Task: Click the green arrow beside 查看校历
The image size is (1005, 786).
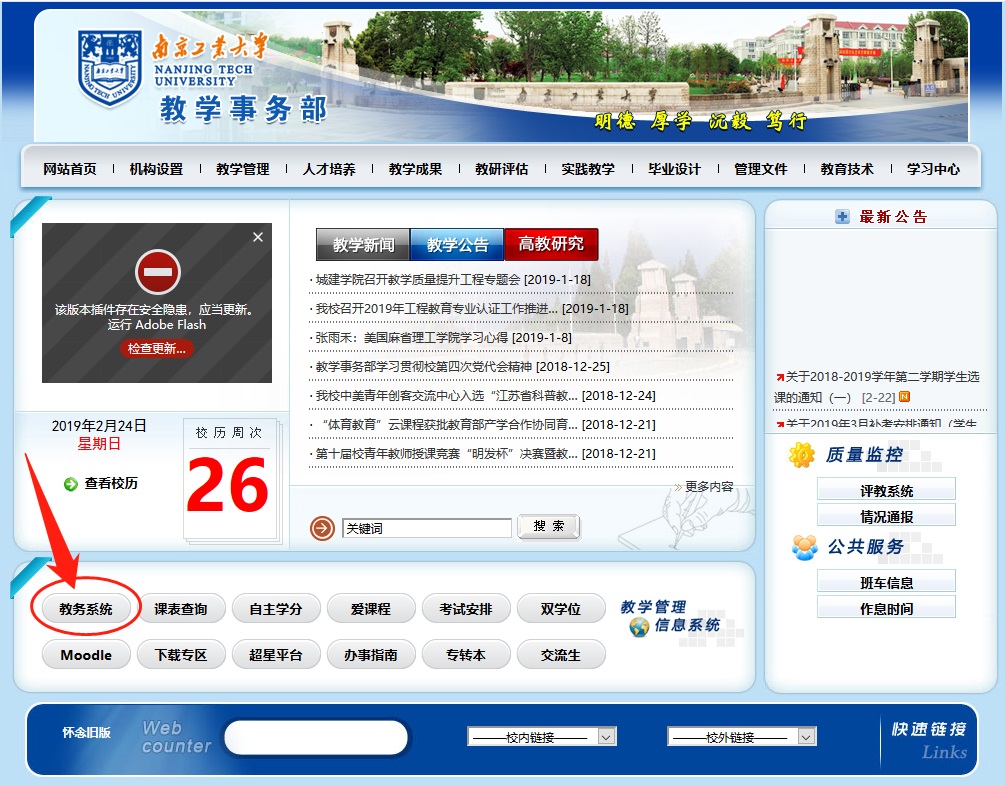Action: [x=71, y=484]
